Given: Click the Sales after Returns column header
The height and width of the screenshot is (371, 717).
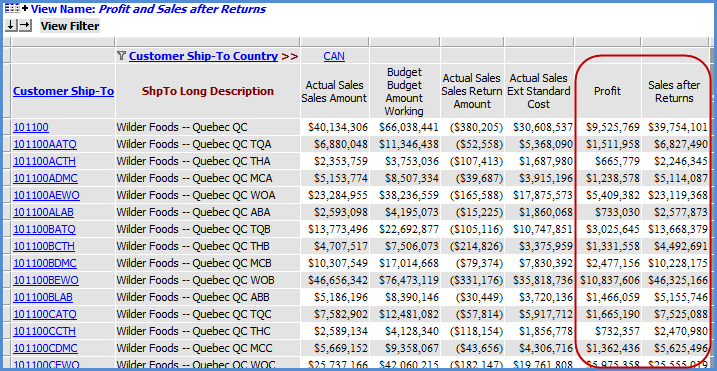Looking at the screenshot, I should point(674,91).
